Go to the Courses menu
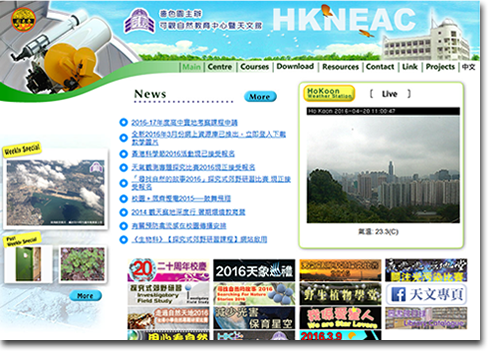Screen dimensions: 504x360 click(254, 67)
